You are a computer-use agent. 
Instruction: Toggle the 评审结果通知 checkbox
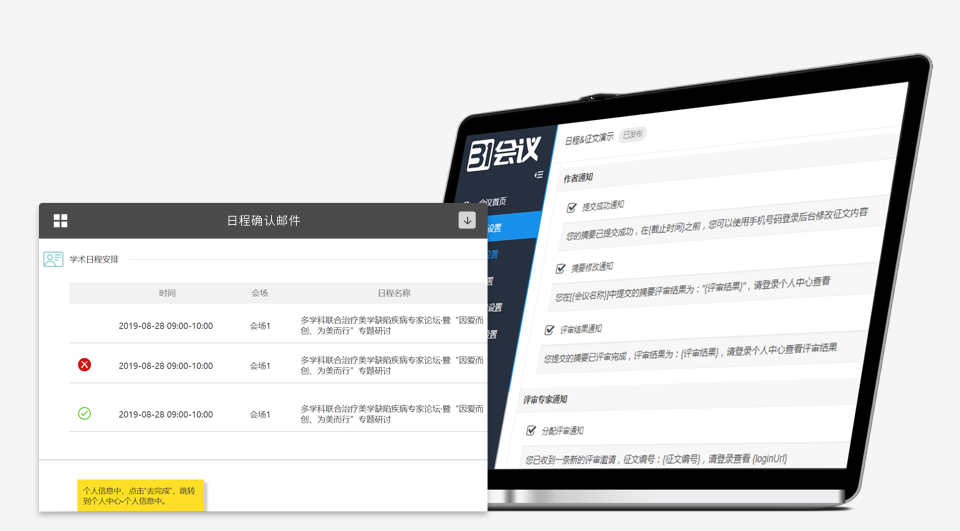549,330
